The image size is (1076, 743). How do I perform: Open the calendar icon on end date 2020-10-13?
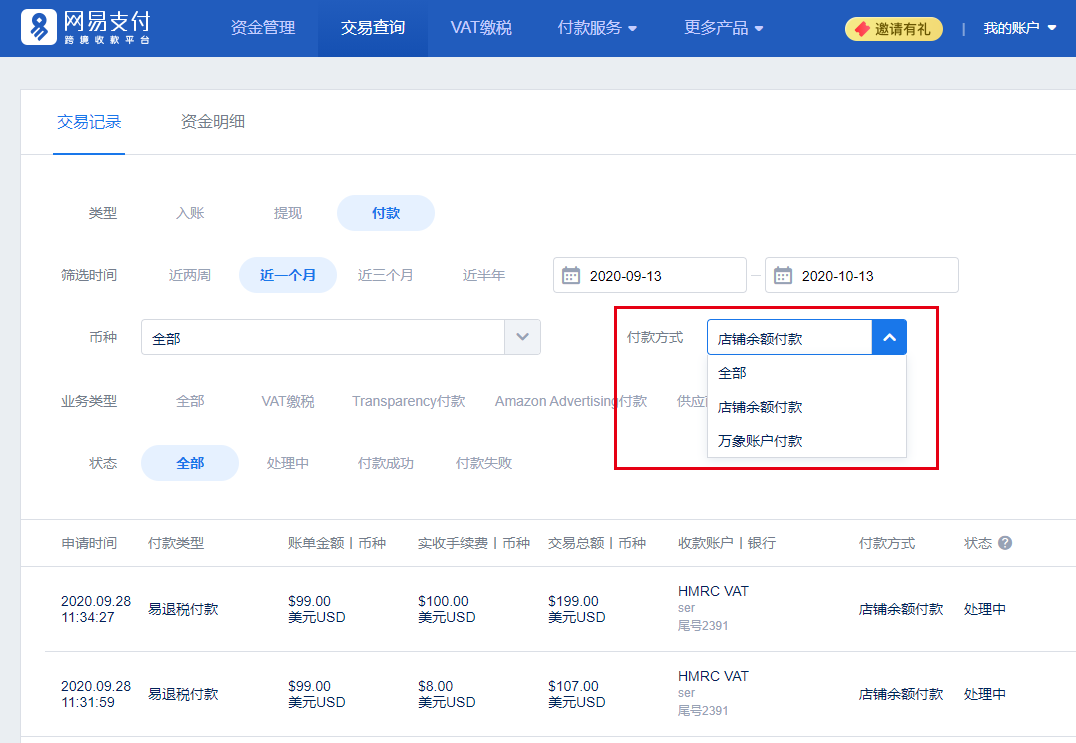(784, 275)
